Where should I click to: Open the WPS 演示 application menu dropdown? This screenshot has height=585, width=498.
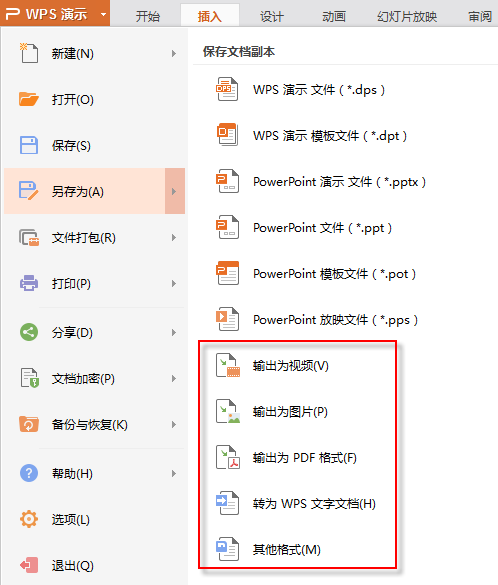pos(103,15)
